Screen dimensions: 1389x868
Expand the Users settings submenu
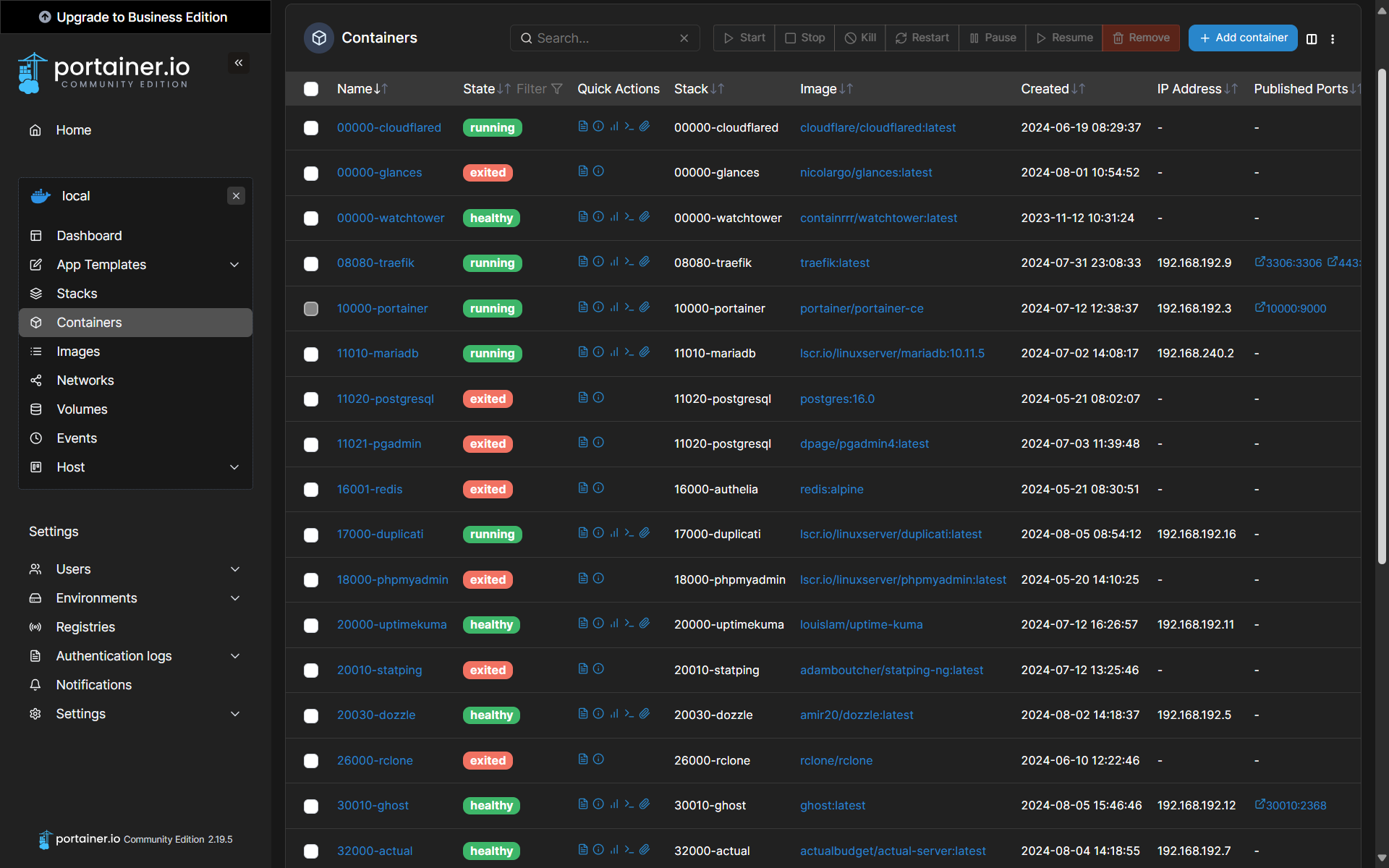[x=235, y=569]
